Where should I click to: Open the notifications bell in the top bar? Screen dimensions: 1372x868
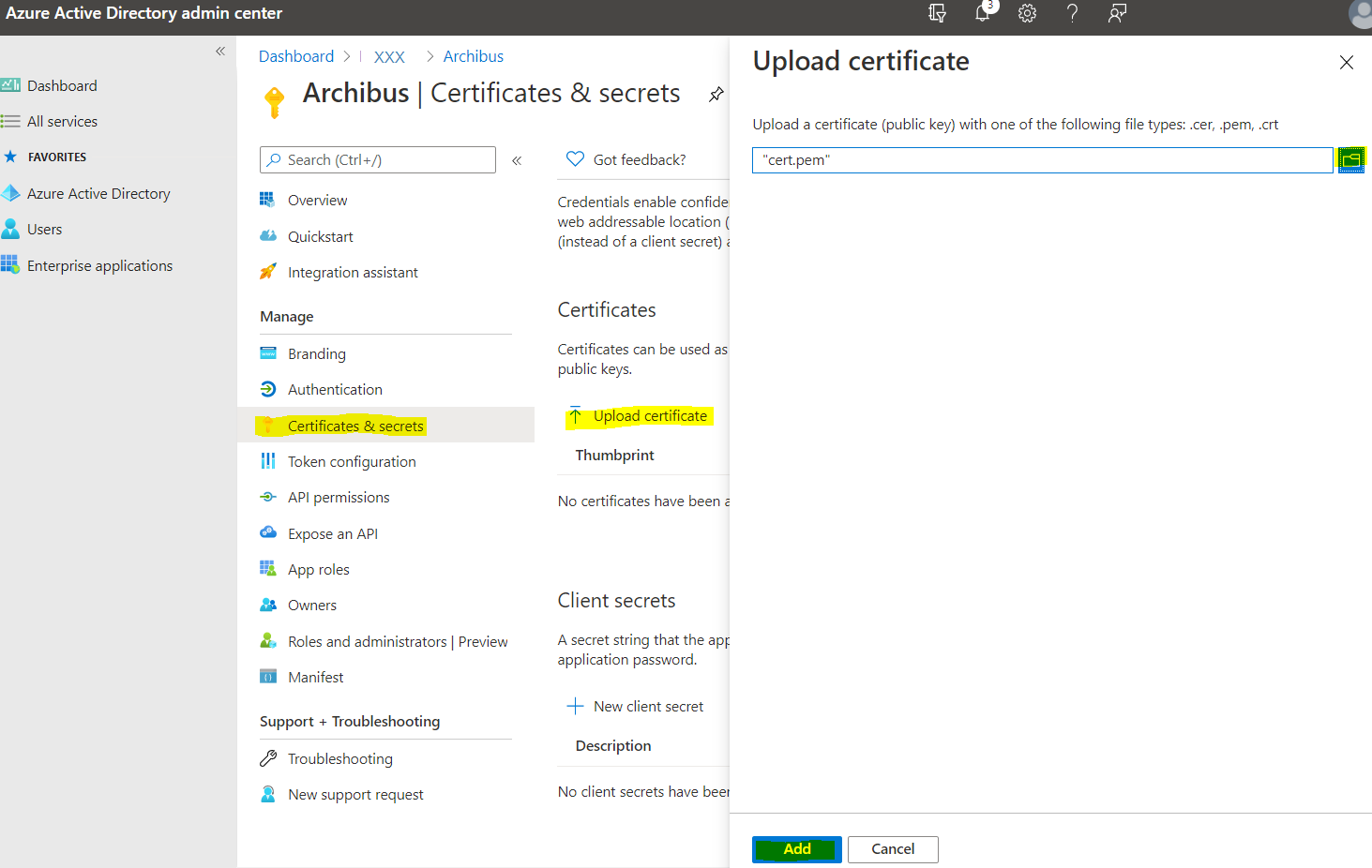click(x=982, y=13)
